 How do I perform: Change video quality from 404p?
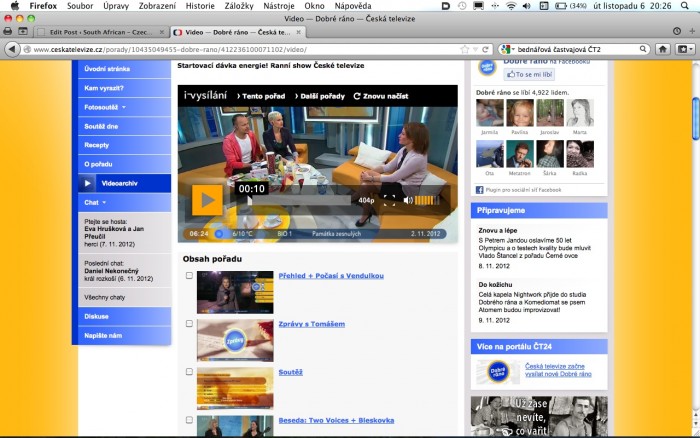click(366, 200)
